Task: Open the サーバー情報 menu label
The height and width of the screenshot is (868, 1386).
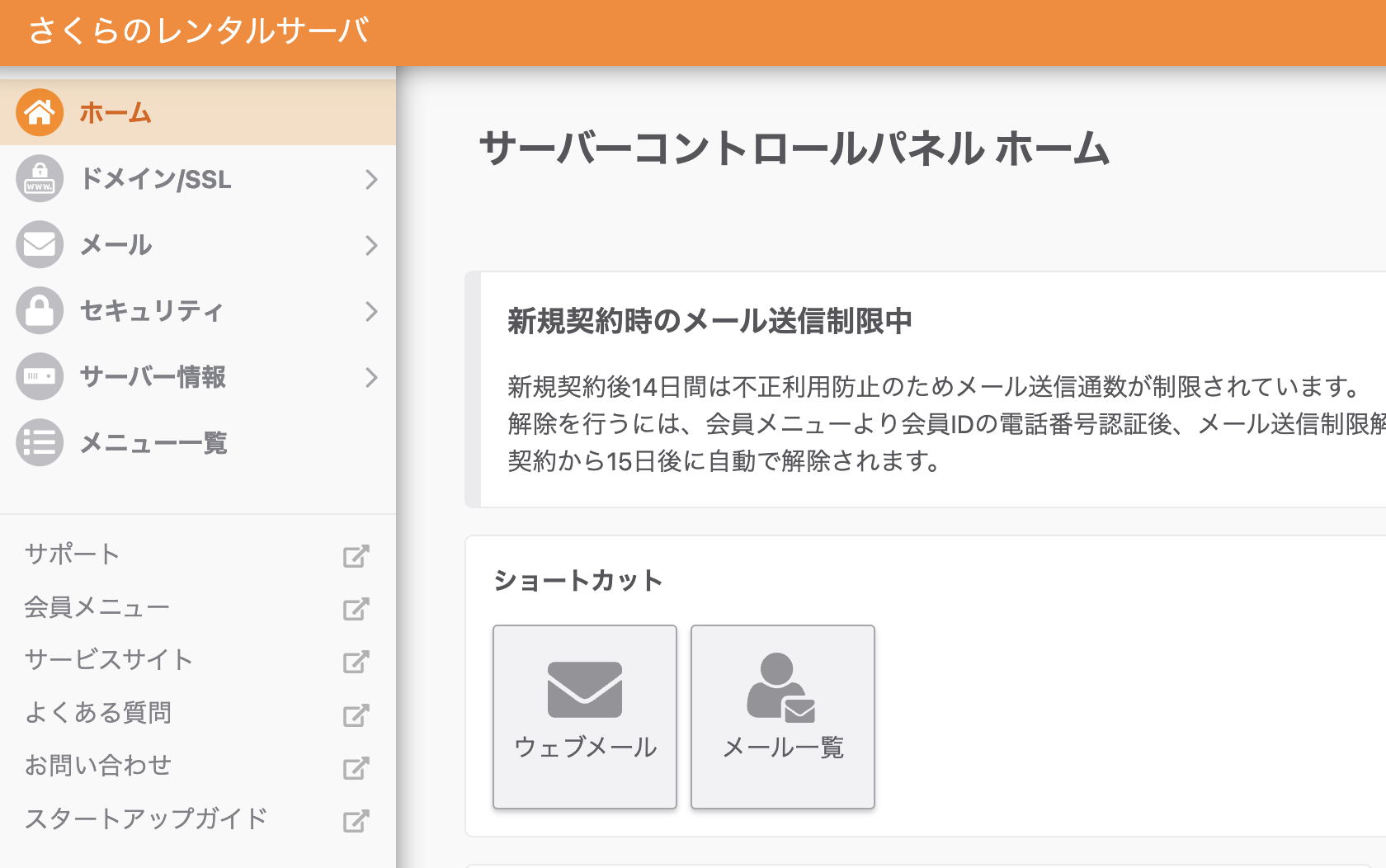Action: click(x=153, y=377)
